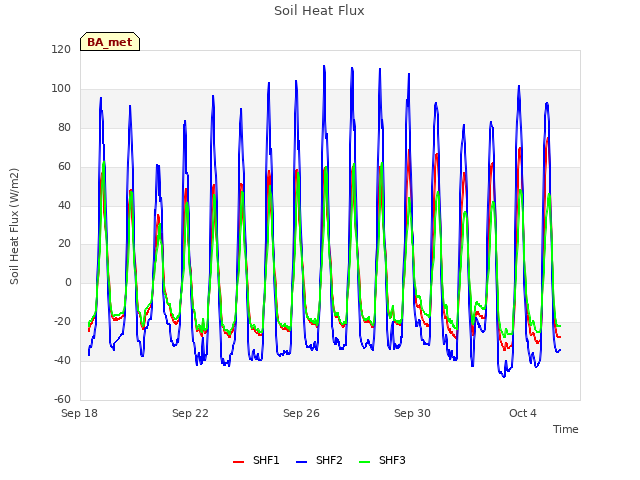Click the 20 y-axis tick label

point(64,243)
